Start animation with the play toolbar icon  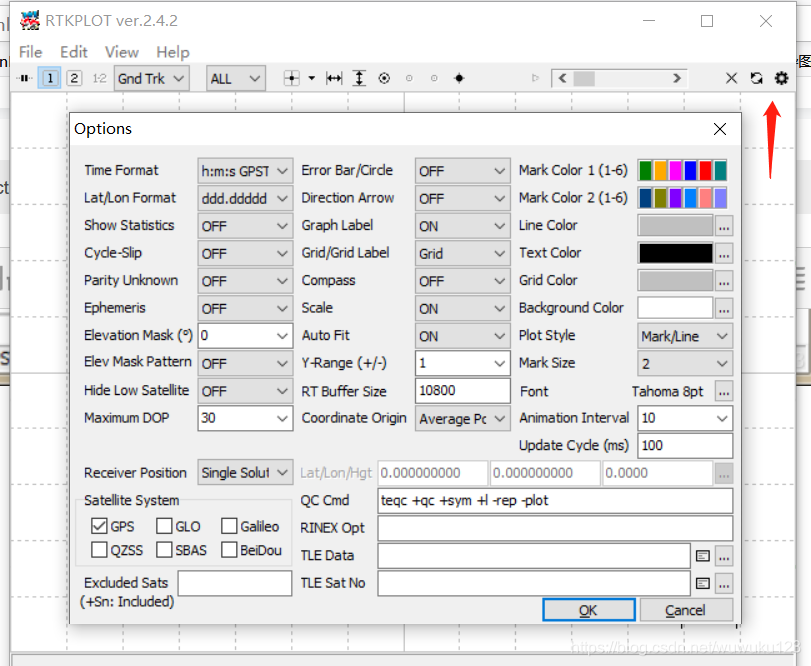coord(535,78)
